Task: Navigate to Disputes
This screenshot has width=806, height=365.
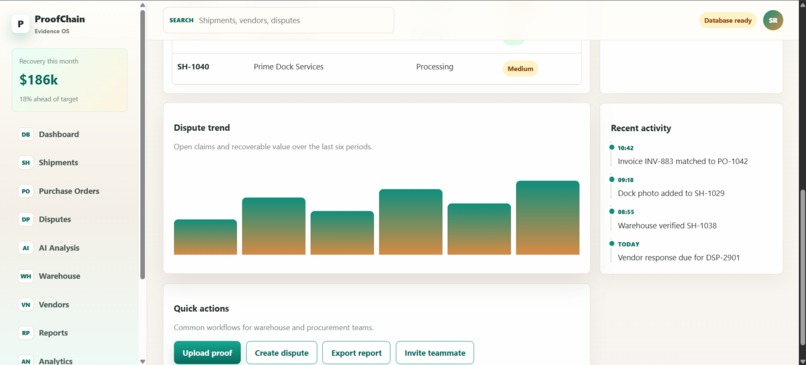Action: 54,220
